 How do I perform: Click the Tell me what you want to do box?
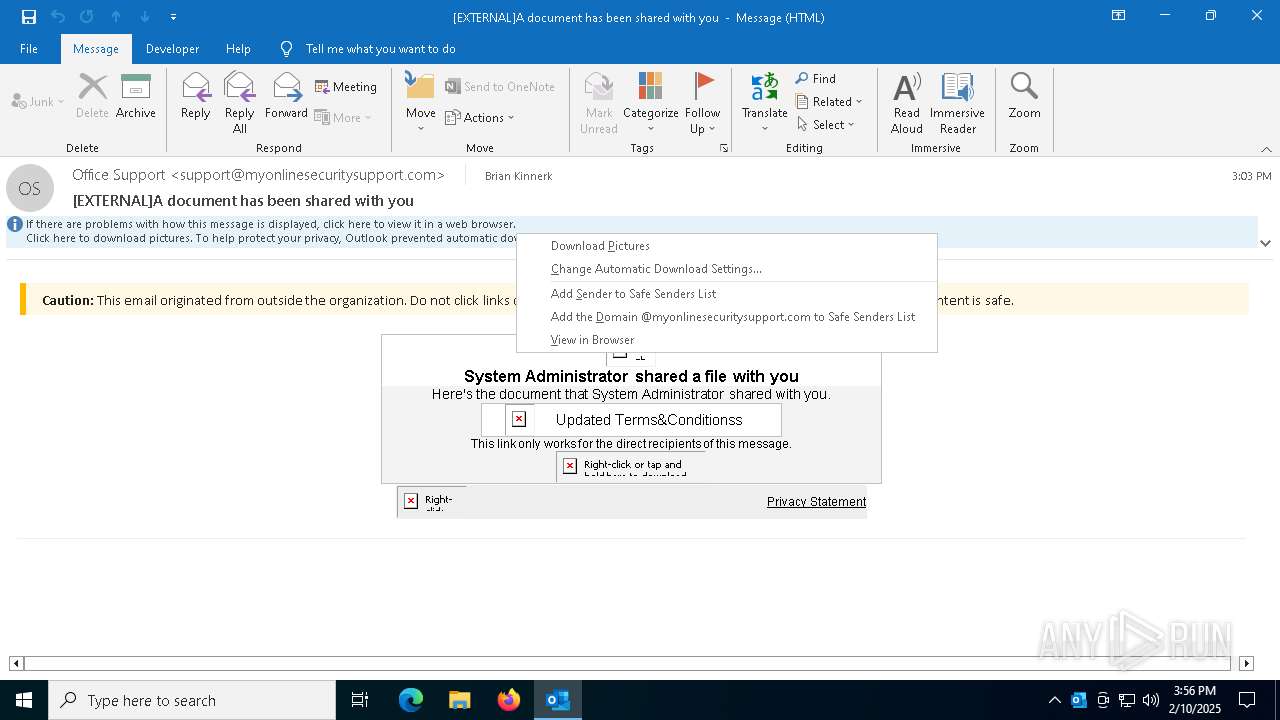(x=380, y=49)
